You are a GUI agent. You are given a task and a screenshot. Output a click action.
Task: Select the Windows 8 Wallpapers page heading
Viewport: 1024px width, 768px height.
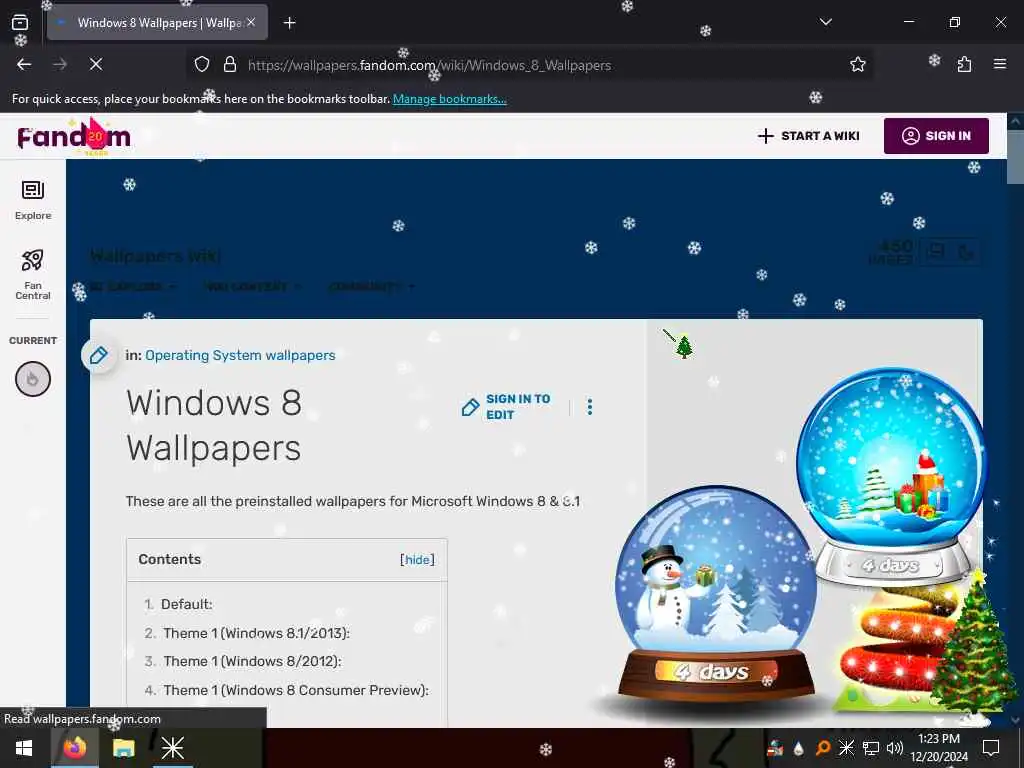pyautogui.click(x=214, y=425)
